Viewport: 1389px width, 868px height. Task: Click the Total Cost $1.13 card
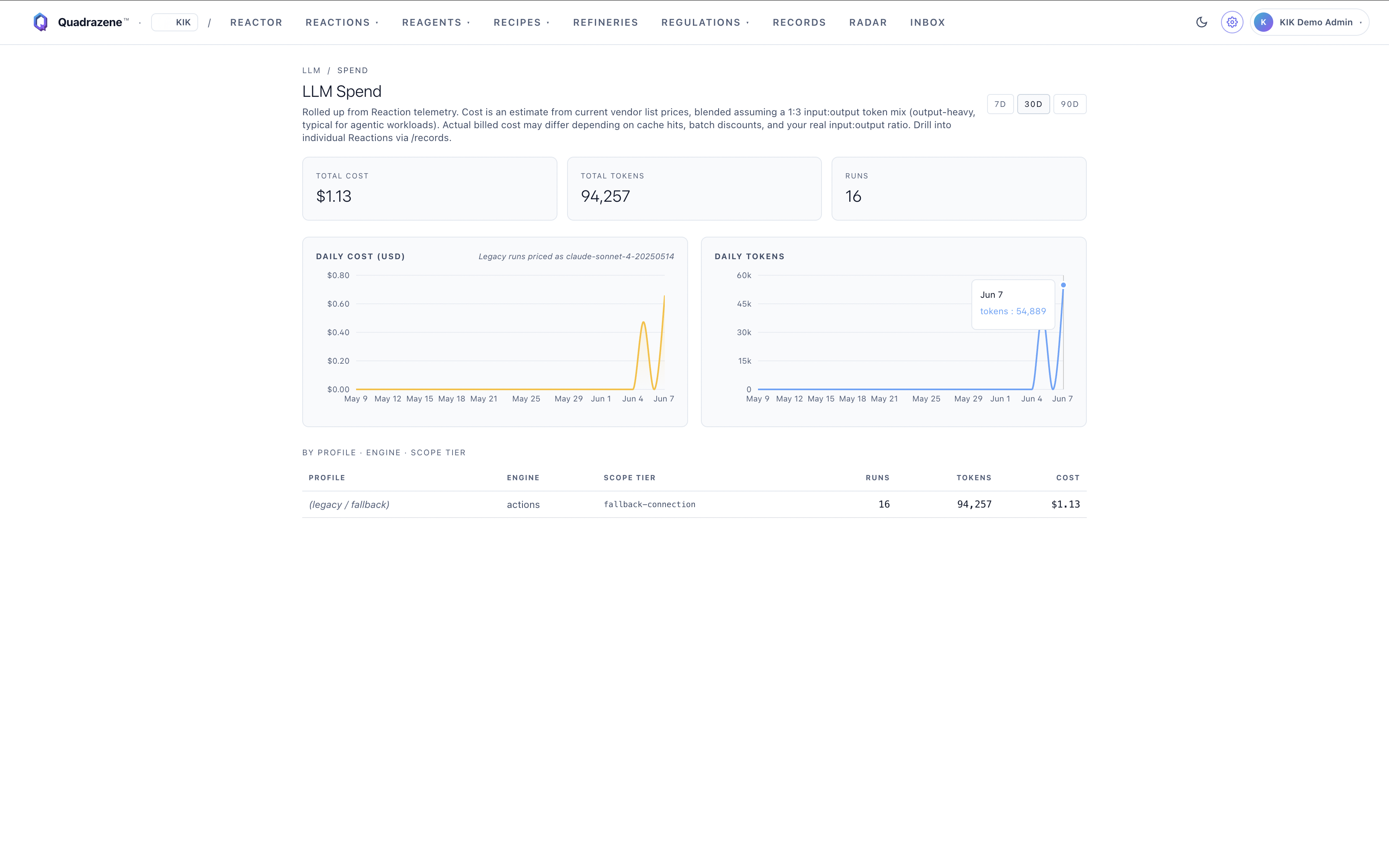(429, 188)
